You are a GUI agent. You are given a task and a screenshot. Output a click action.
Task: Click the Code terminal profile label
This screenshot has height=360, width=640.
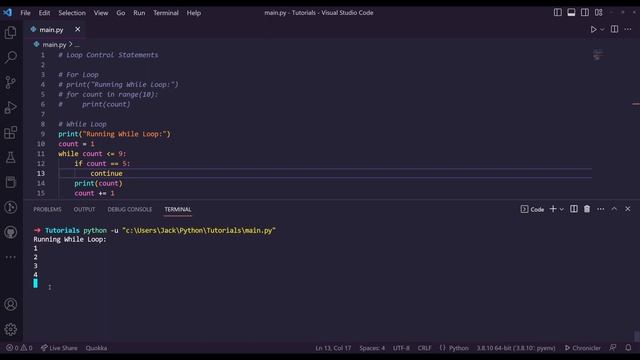tap(533, 209)
